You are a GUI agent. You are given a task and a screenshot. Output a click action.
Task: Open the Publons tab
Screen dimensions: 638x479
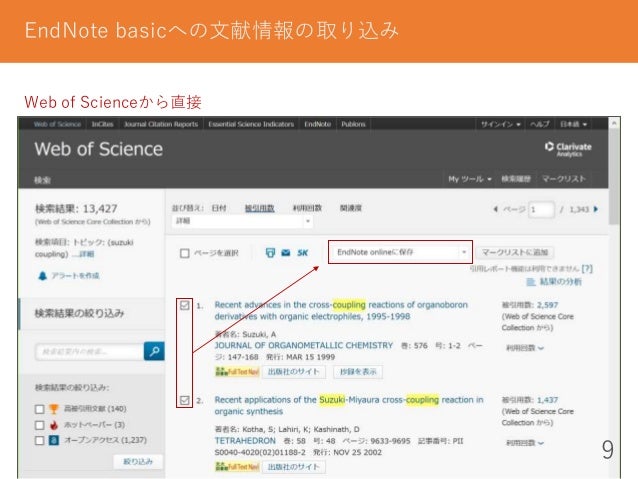tap(353, 124)
